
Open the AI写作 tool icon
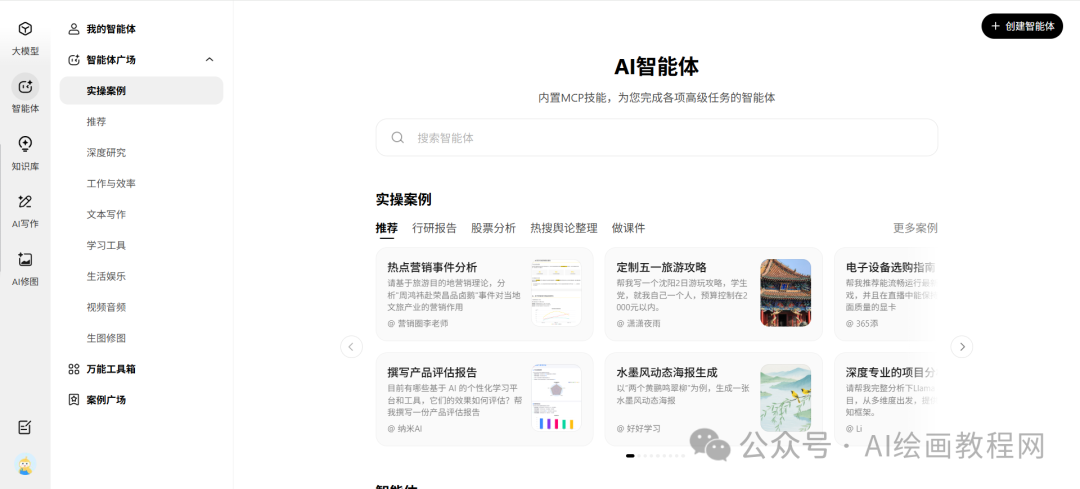[x=25, y=202]
